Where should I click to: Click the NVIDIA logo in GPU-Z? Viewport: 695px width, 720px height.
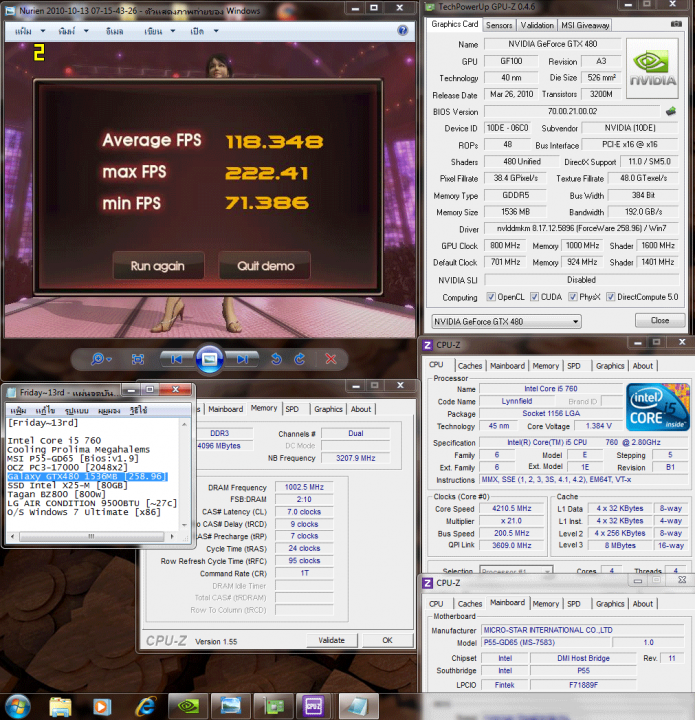tap(652, 68)
